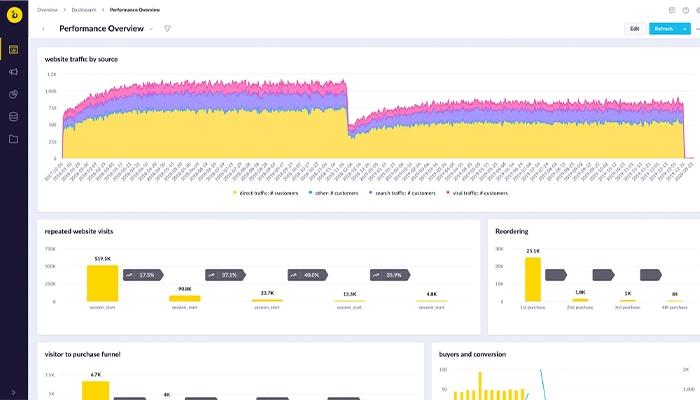This screenshot has width=700, height=400.
Task: Click the 4.8K value label
Action: click(x=432, y=294)
